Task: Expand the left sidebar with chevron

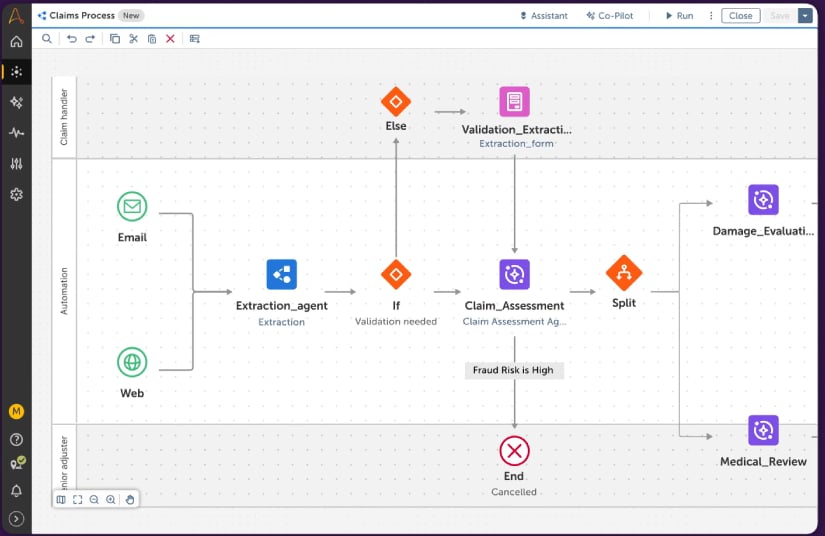Action: (16, 518)
